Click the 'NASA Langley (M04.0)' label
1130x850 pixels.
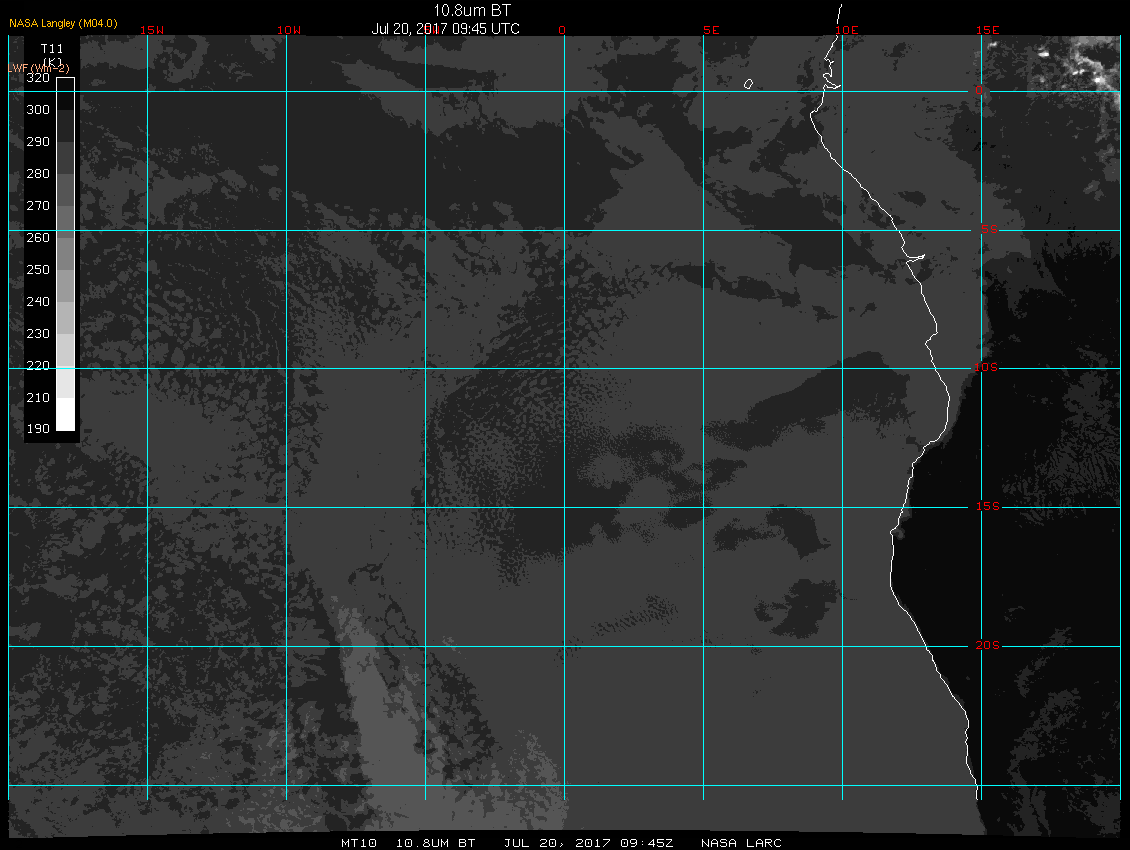tap(63, 23)
